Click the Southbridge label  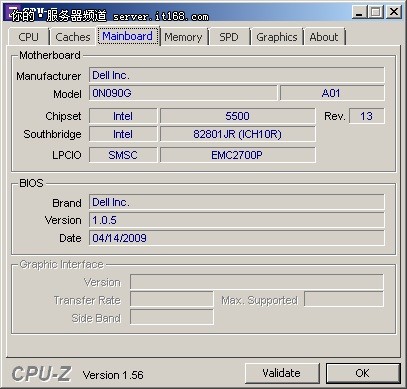click(x=52, y=134)
